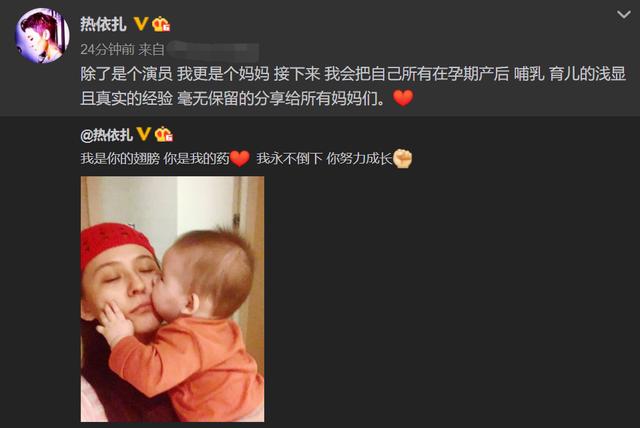Click the crown membership icon beside top username
Screen dimensions: 640x428
tap(161, 24)
